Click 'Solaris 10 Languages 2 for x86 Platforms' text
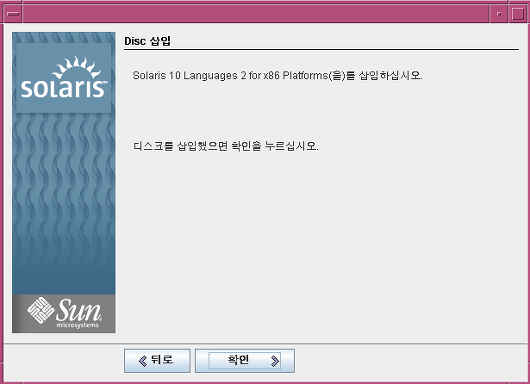This screenshot has width=530, height=384. click(230, 75)
